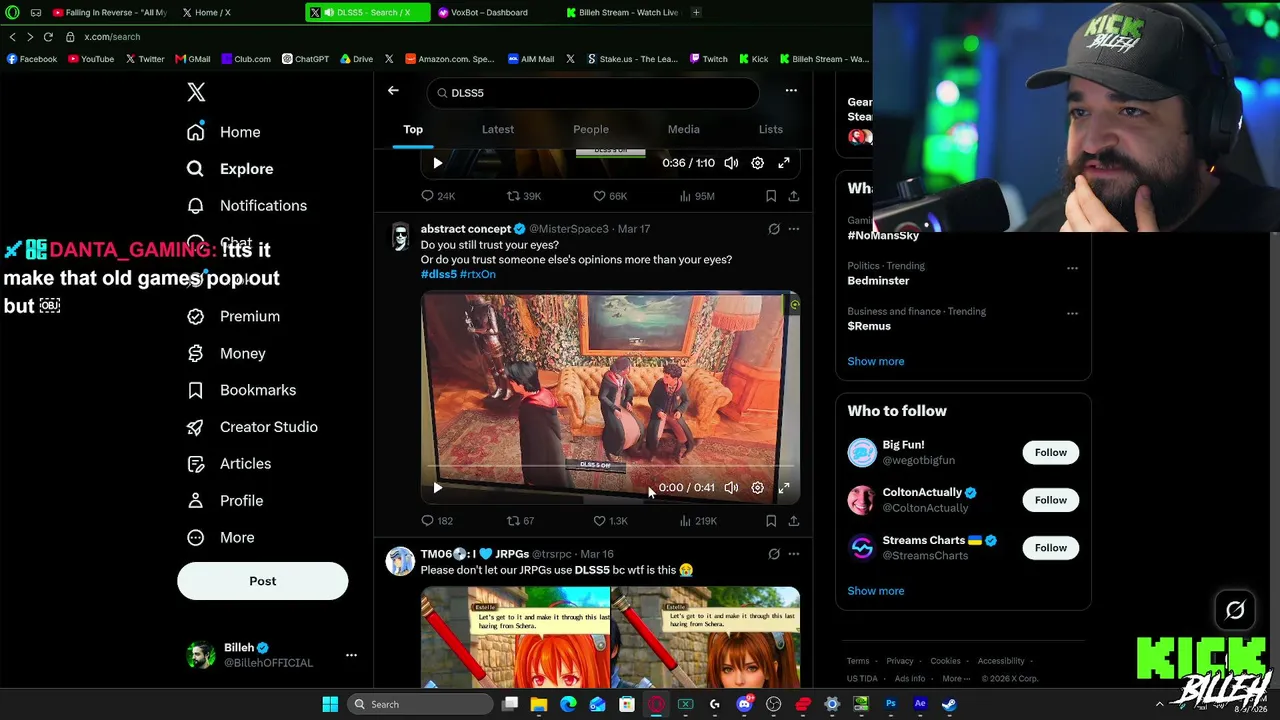The width and height of the screenshot is (1280, 720).
Task: Share the post with 66K likes
Action: (x=793, y=196)
